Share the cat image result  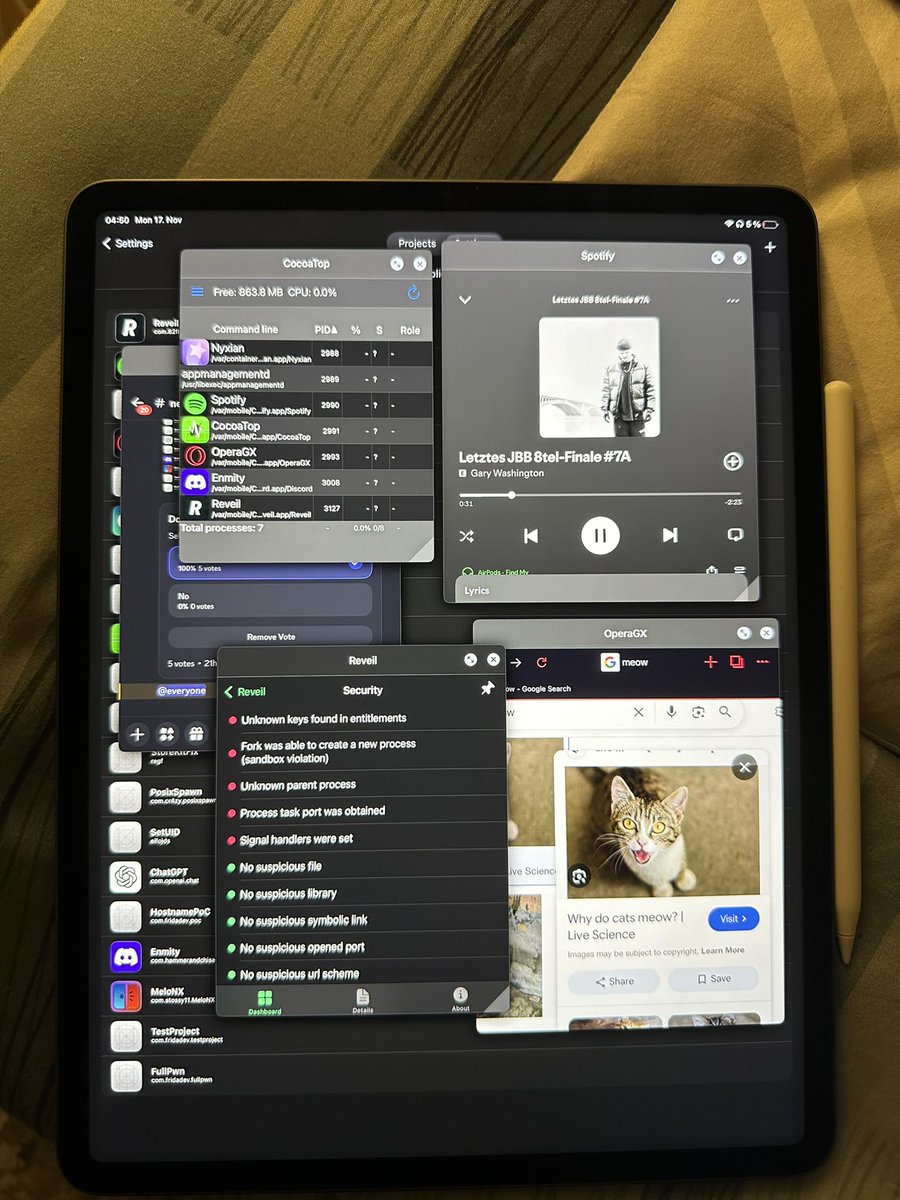(614, 980)
